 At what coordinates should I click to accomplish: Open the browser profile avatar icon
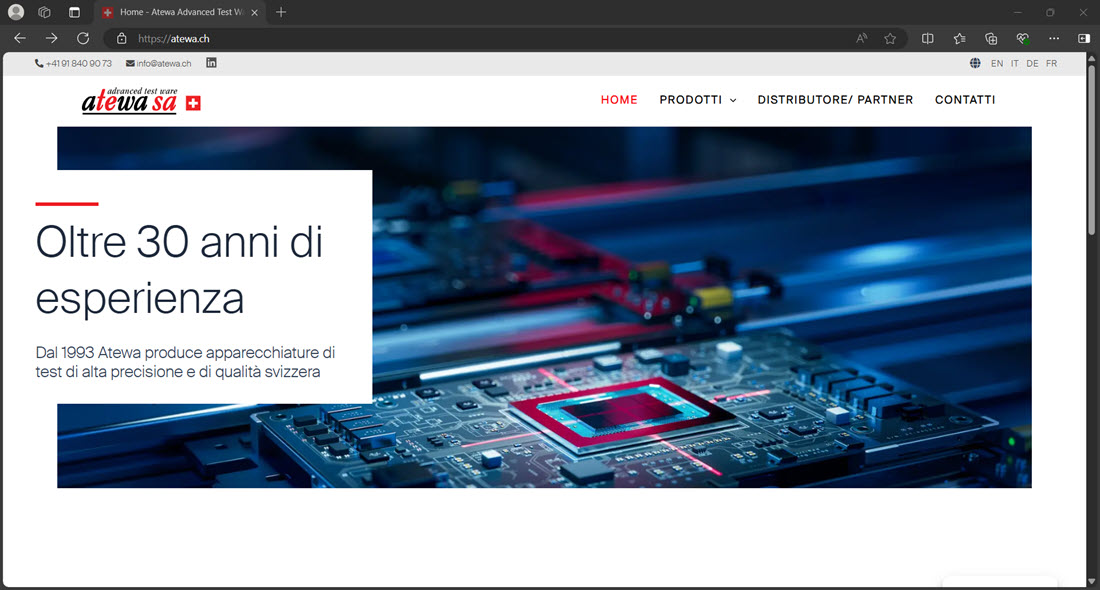tap(16, 12)
